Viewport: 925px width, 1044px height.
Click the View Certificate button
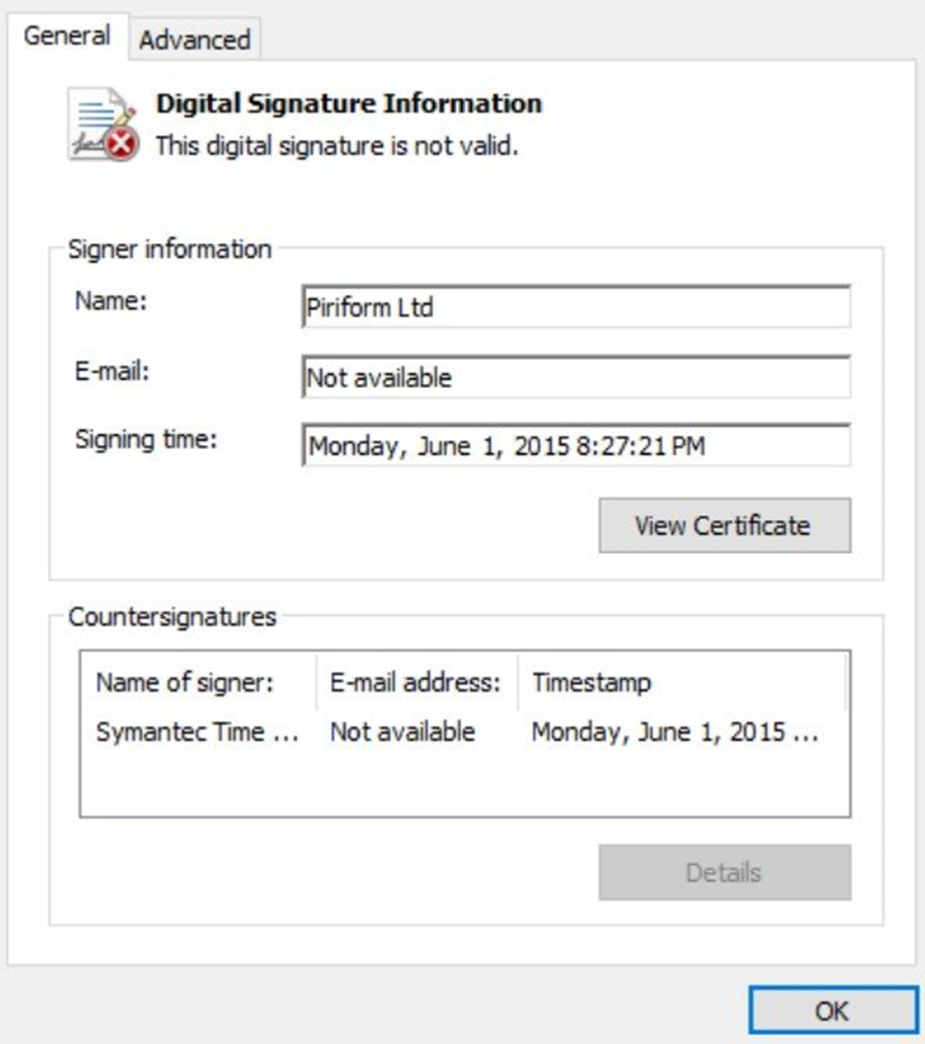pyautogui.click(x=725, y=525)
